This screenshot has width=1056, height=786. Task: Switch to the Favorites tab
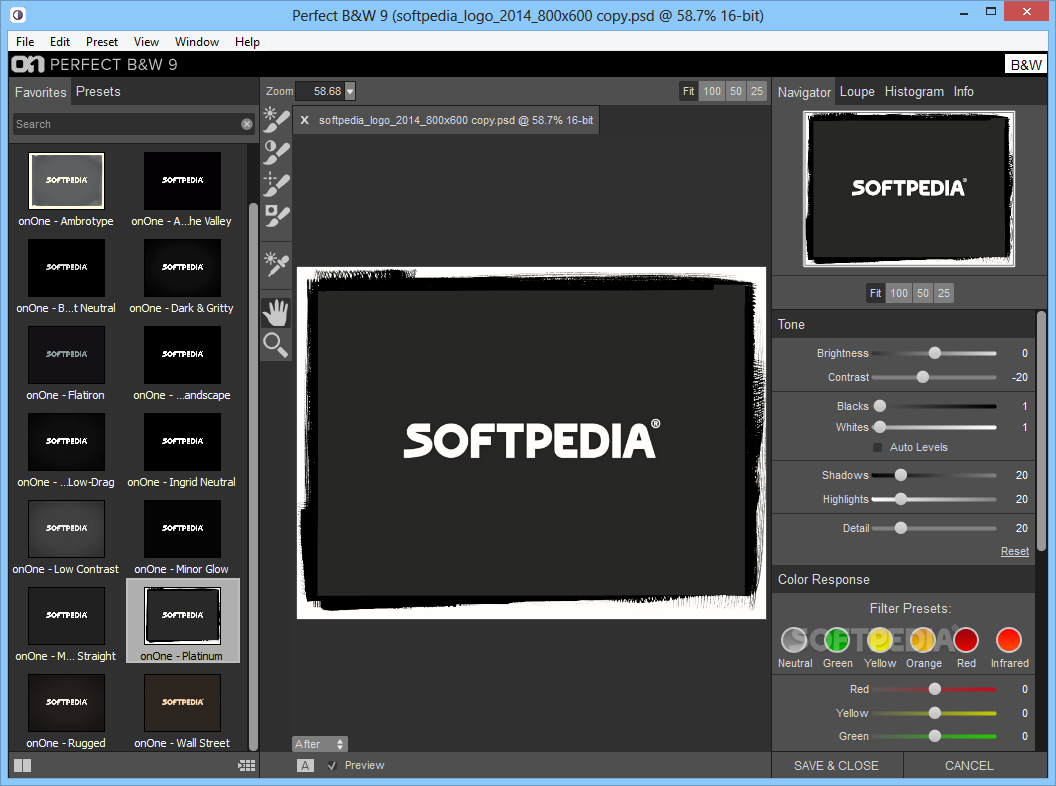[x=40, y=92]
